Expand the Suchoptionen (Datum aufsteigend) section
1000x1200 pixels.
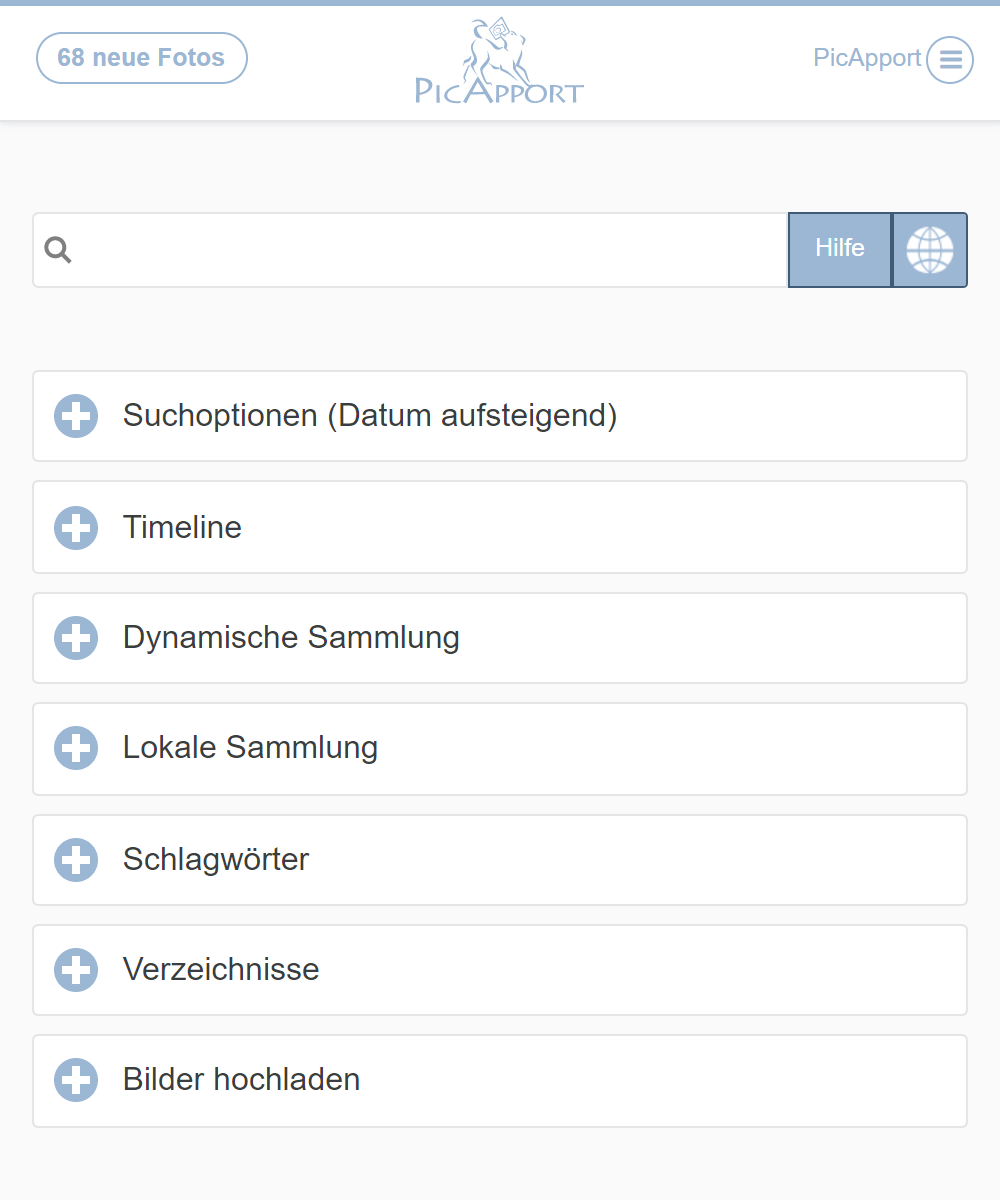370,416
